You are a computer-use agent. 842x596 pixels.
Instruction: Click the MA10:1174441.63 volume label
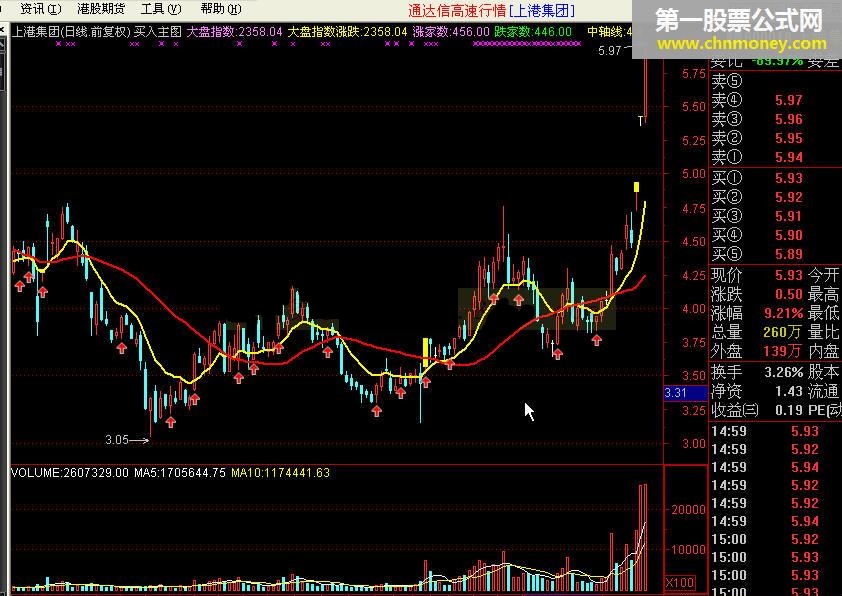(280, 473)
